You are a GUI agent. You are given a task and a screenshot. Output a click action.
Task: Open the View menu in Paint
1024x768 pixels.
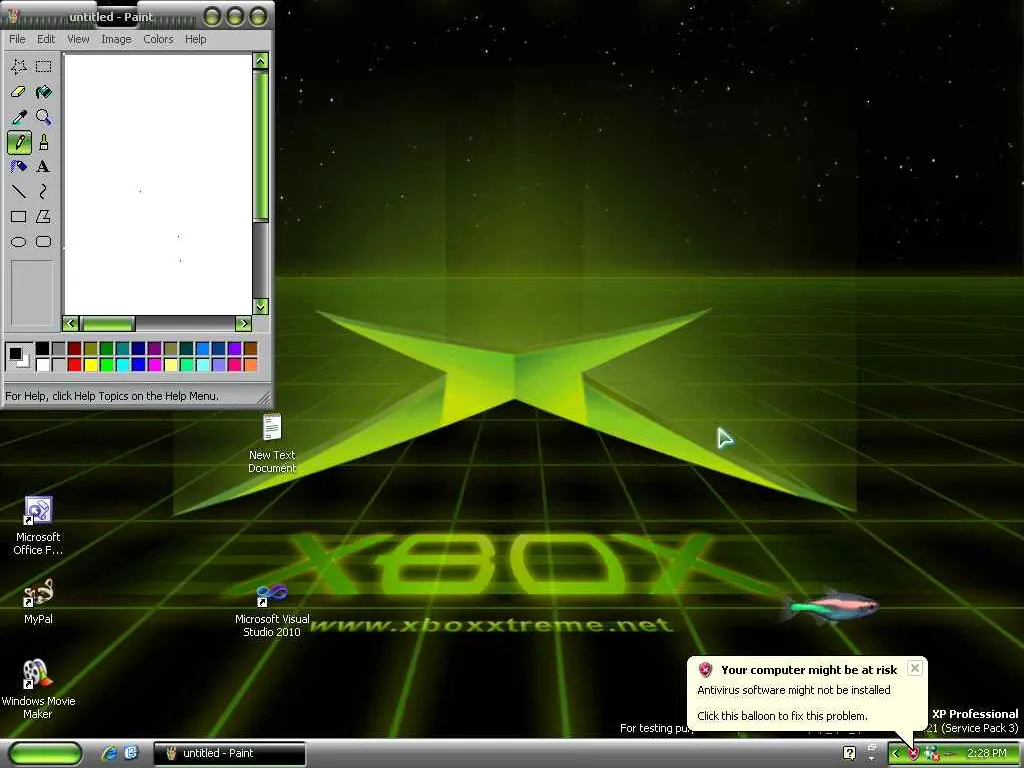click(78, 39)
